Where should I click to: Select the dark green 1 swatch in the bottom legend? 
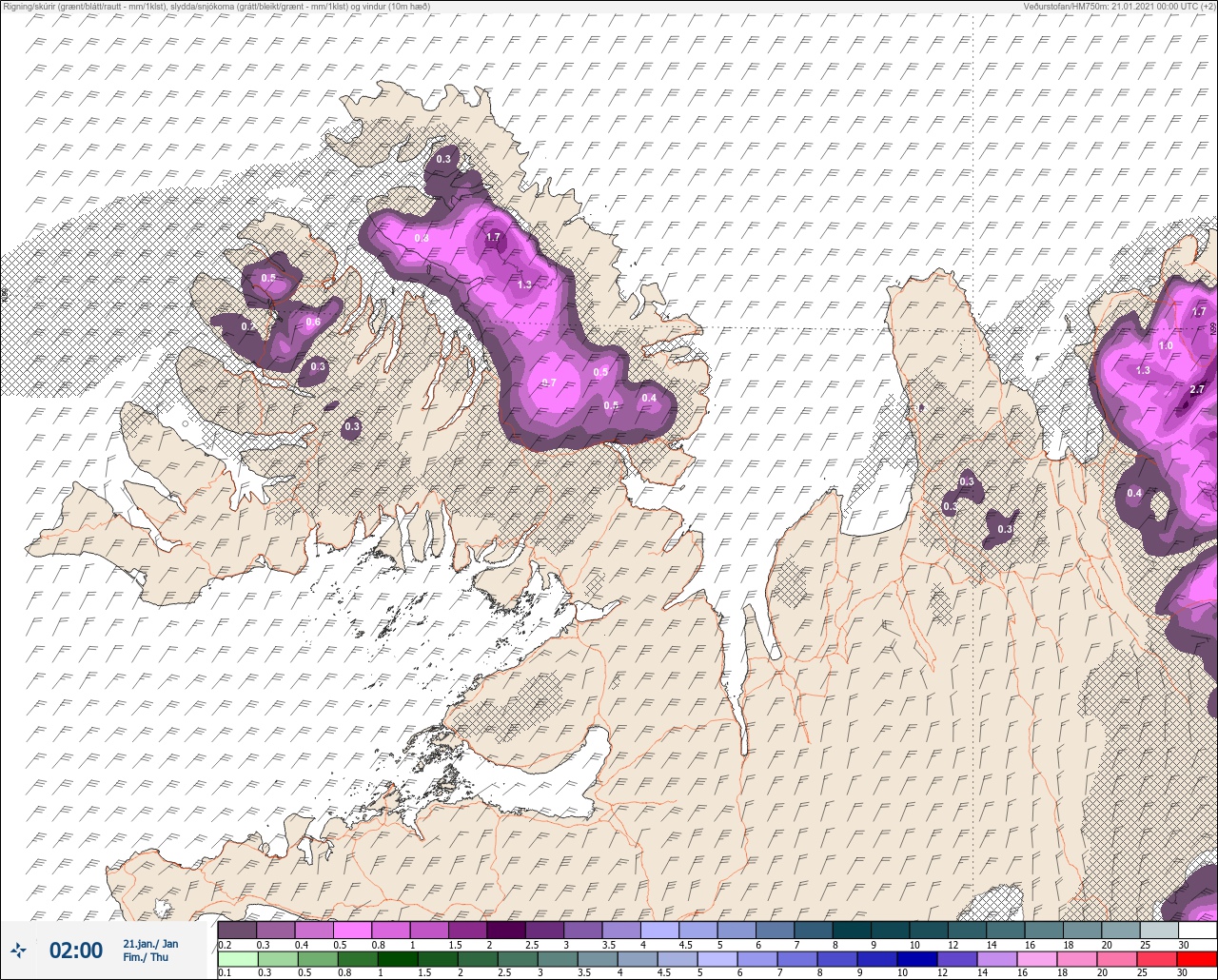397,958
